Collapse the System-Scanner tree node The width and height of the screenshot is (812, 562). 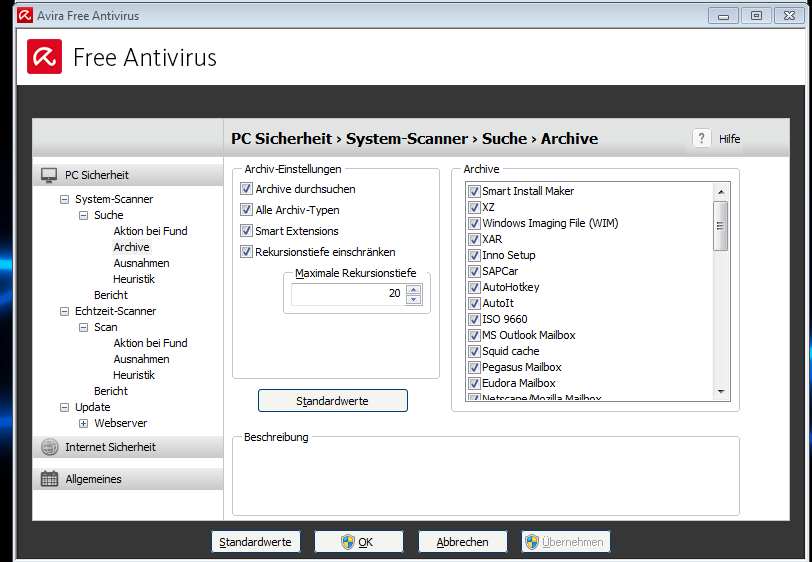click(64, 199)
